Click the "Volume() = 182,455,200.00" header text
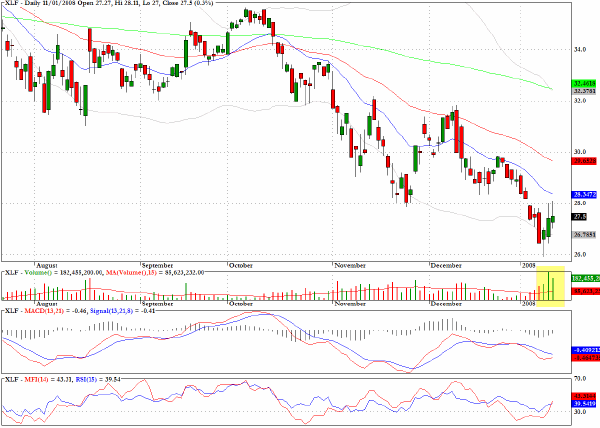This screenshot has height=428, width=600. (64, 273)
